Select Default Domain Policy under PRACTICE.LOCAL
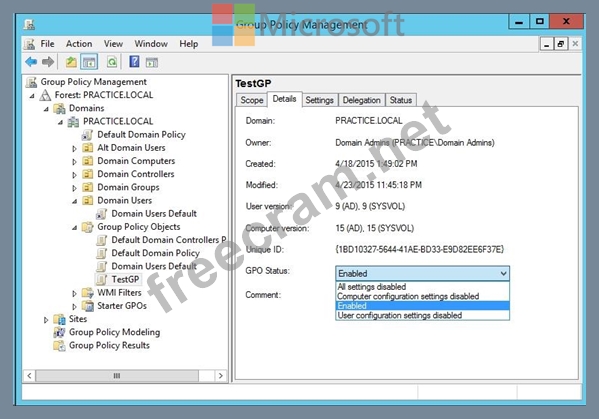599x419 pixels. pyautogui.click(x=141, y=134)
